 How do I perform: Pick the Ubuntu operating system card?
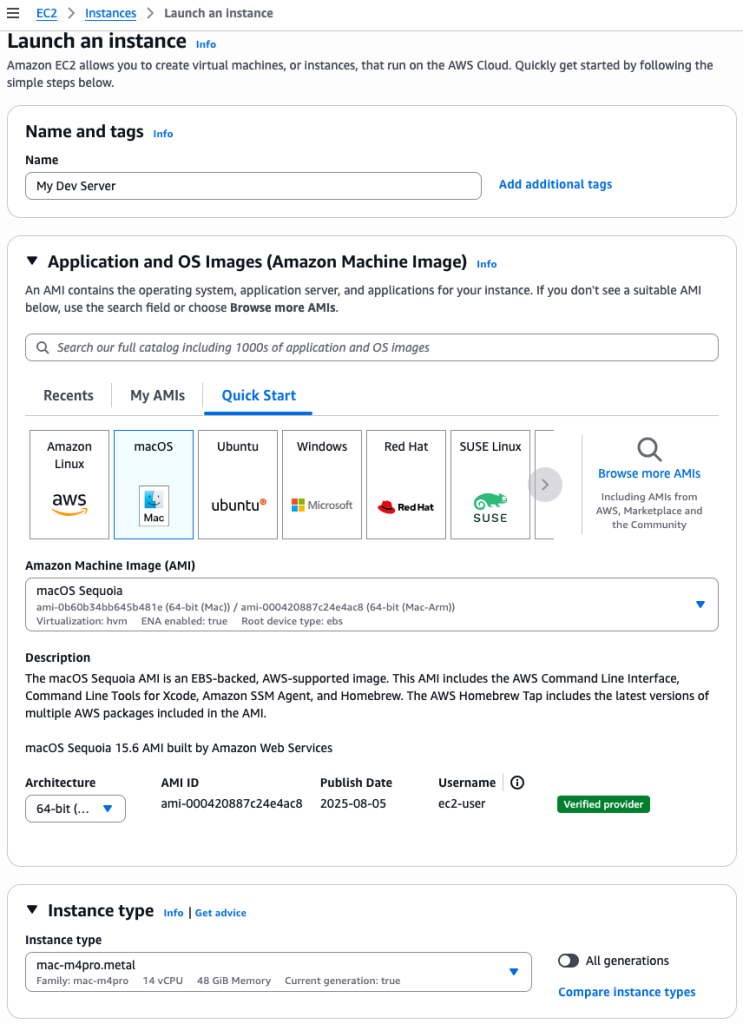click(x=237, y=484)
